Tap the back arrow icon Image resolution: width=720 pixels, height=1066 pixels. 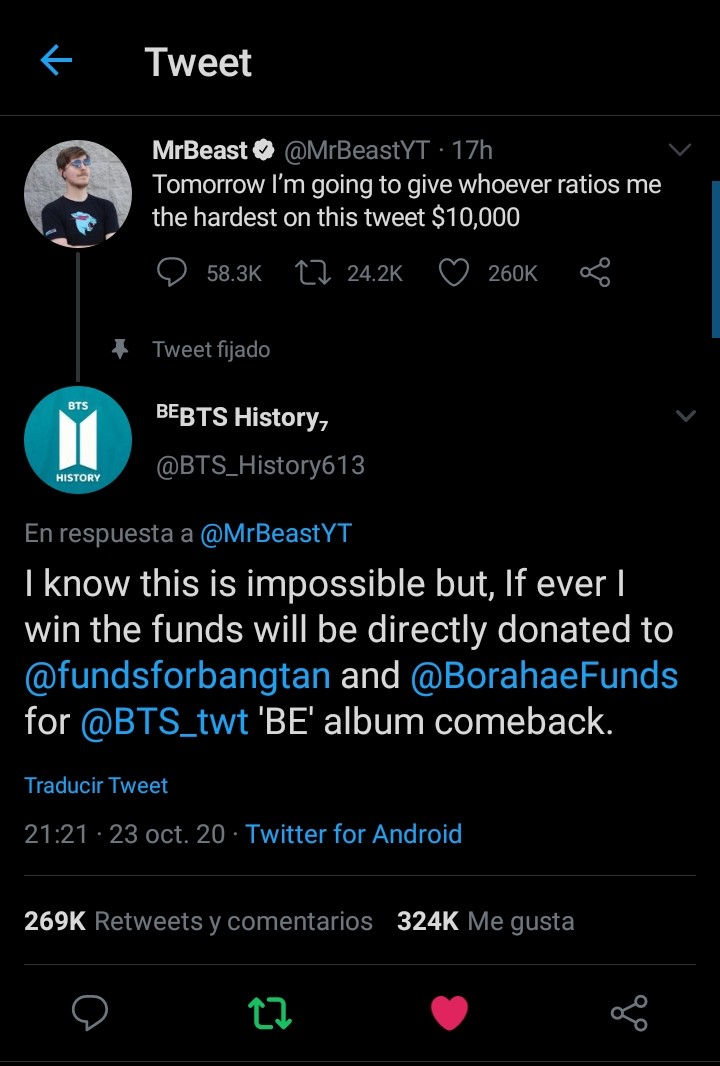56,62
